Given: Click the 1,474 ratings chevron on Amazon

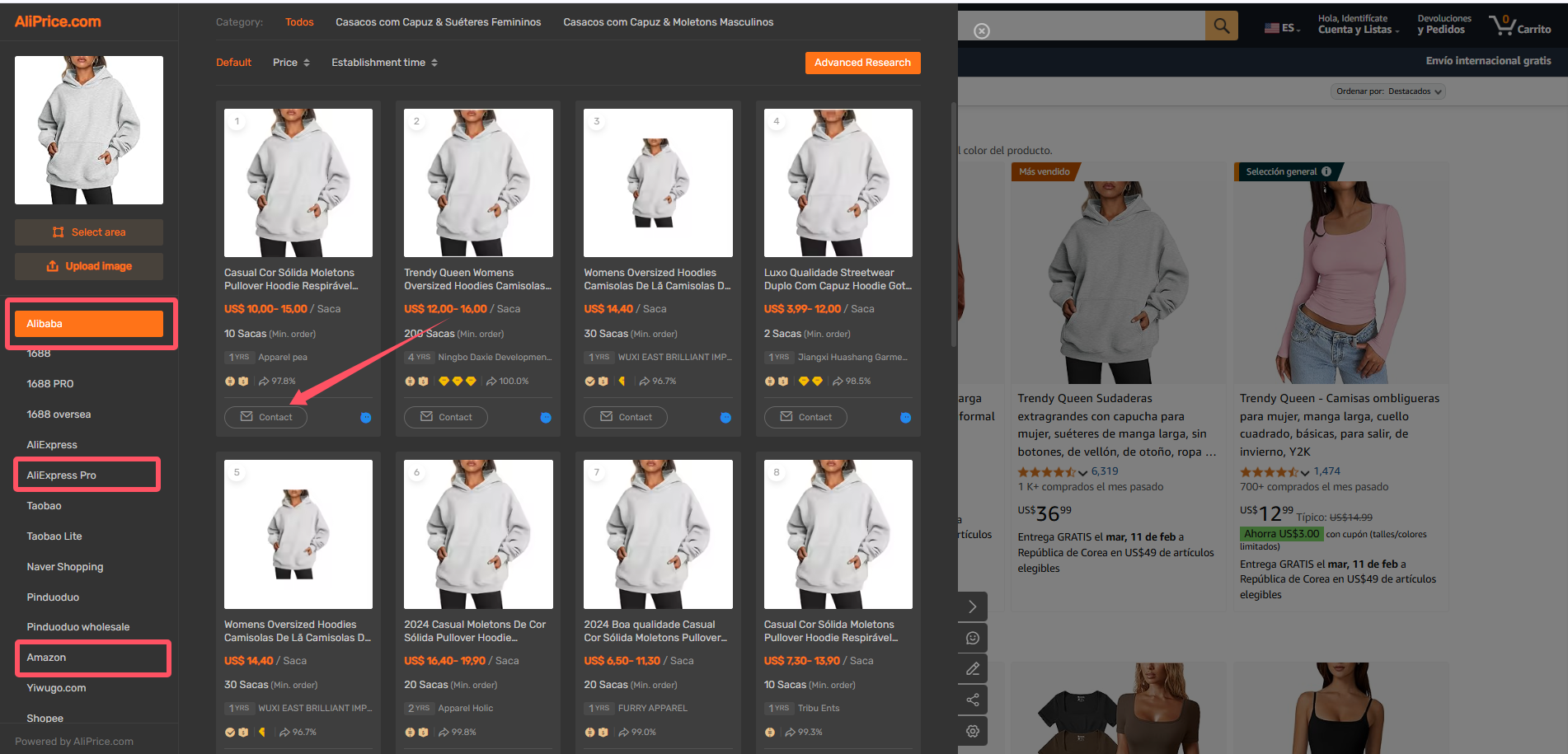Looking at the screenshot, I should pyautogui.click(x=1305, y=473).
